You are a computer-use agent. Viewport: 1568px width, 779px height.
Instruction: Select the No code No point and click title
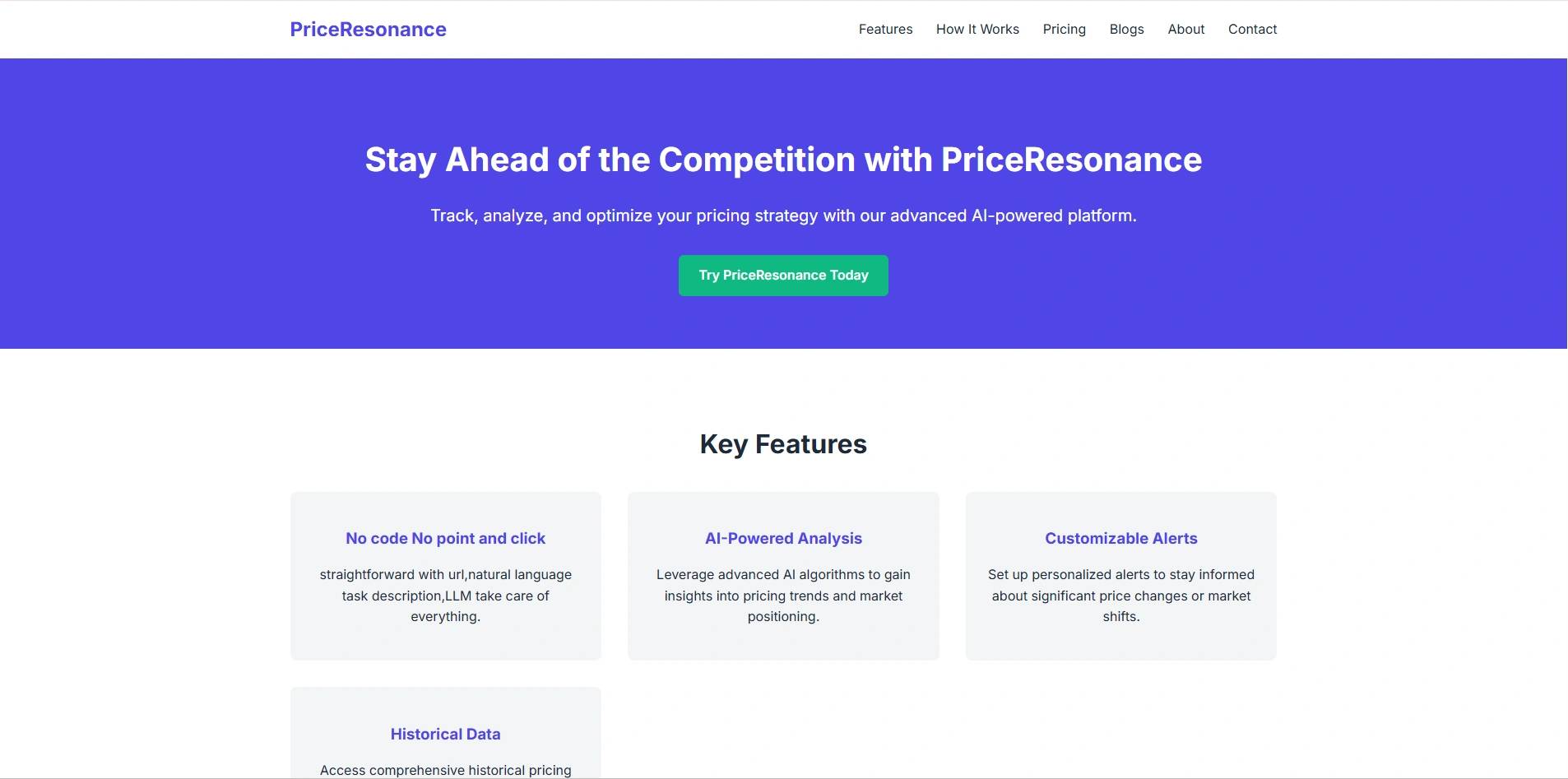[x=445, y=539]
